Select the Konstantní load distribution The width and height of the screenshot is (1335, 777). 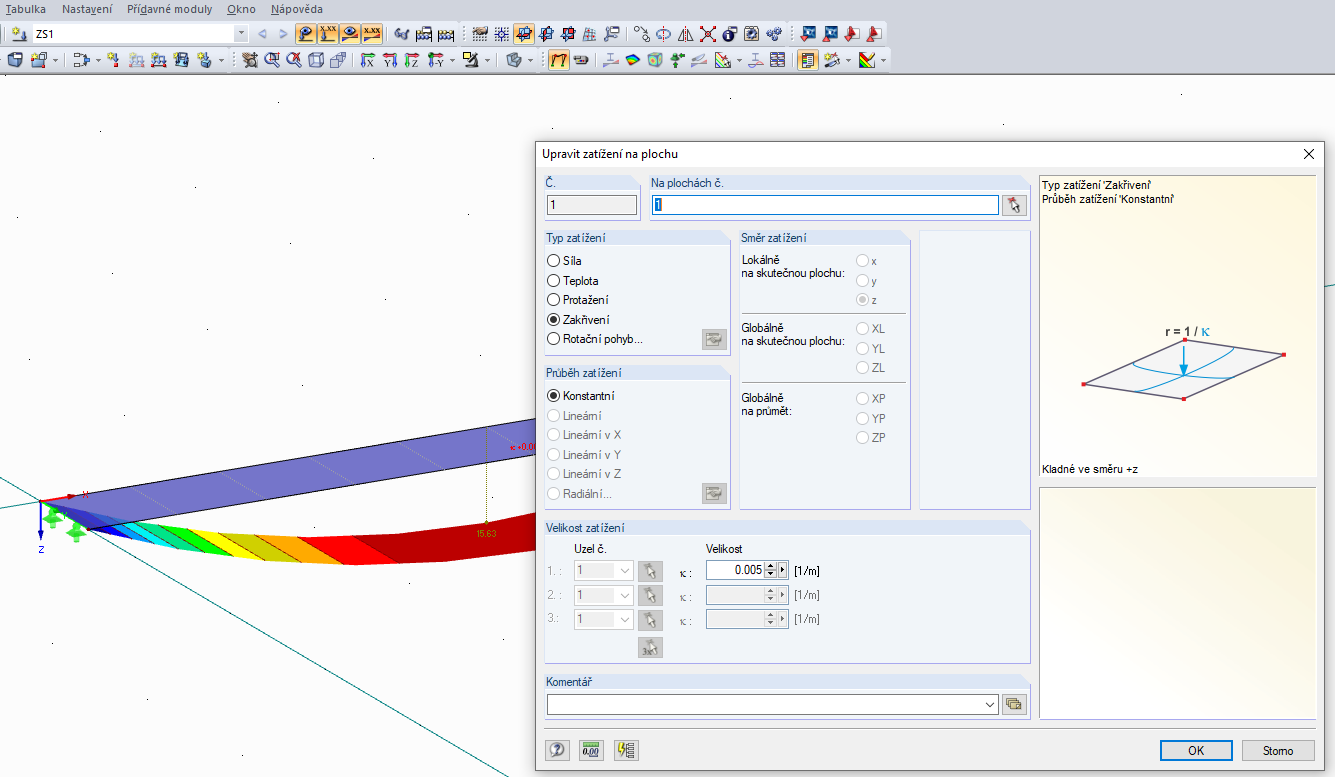(x=581, y=396)
